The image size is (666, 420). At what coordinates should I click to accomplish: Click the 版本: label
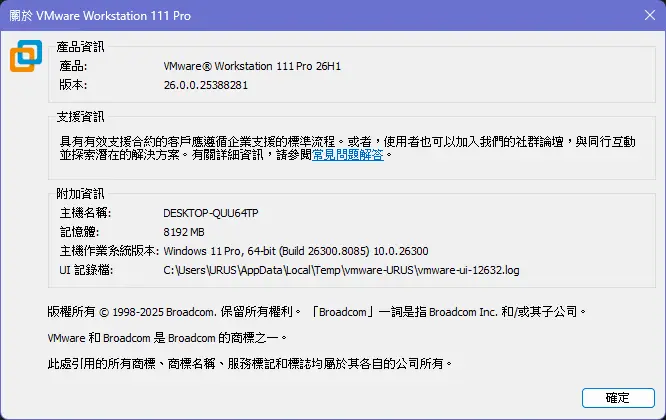73,85
